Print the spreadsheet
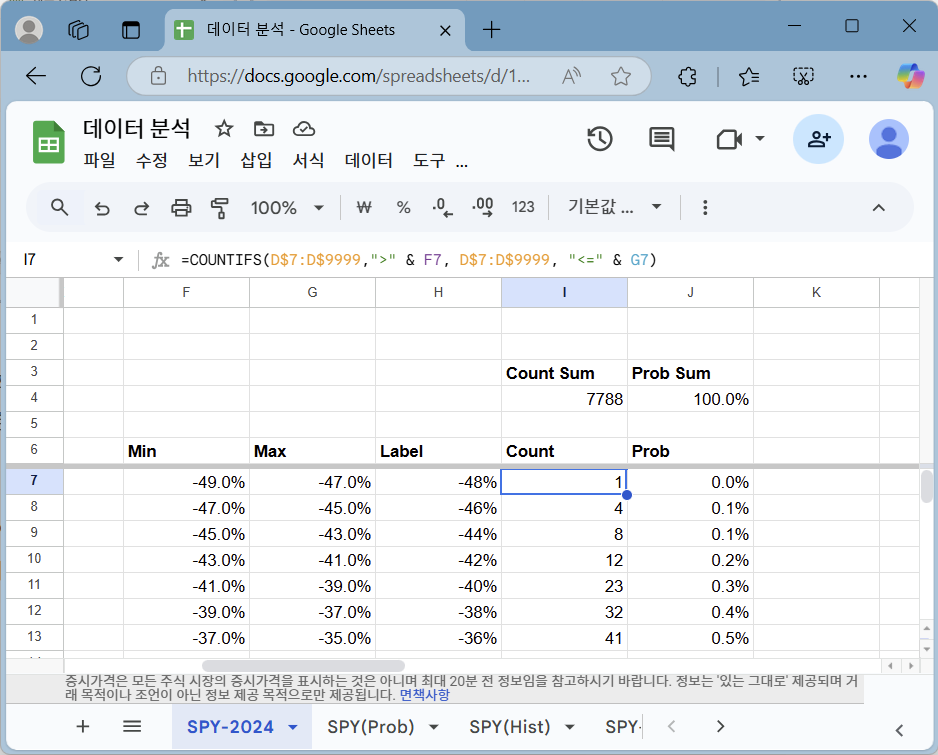This screenshot has width=938, height=755. (x=181, y=208)
